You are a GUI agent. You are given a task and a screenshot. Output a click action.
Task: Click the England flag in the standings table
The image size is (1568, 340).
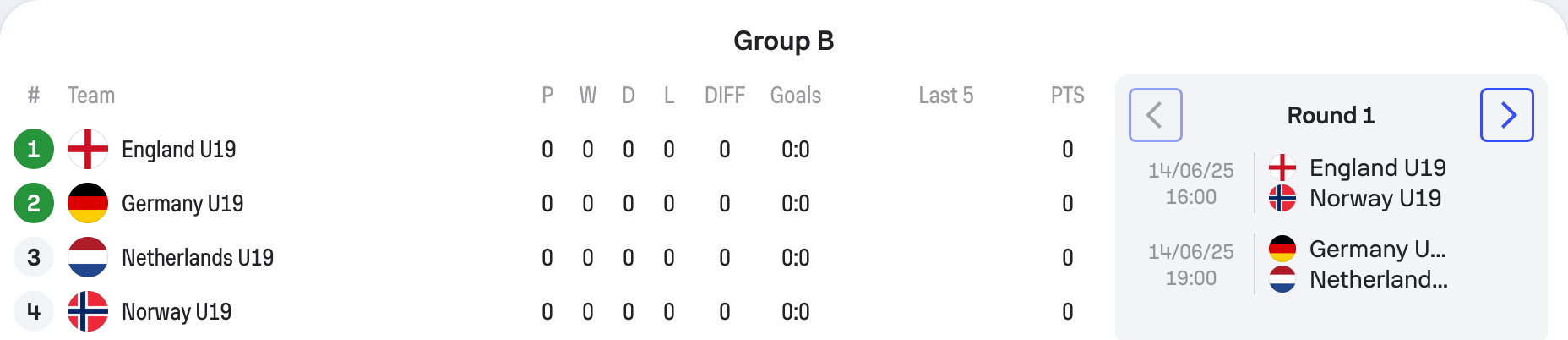(x=88, y=149)
